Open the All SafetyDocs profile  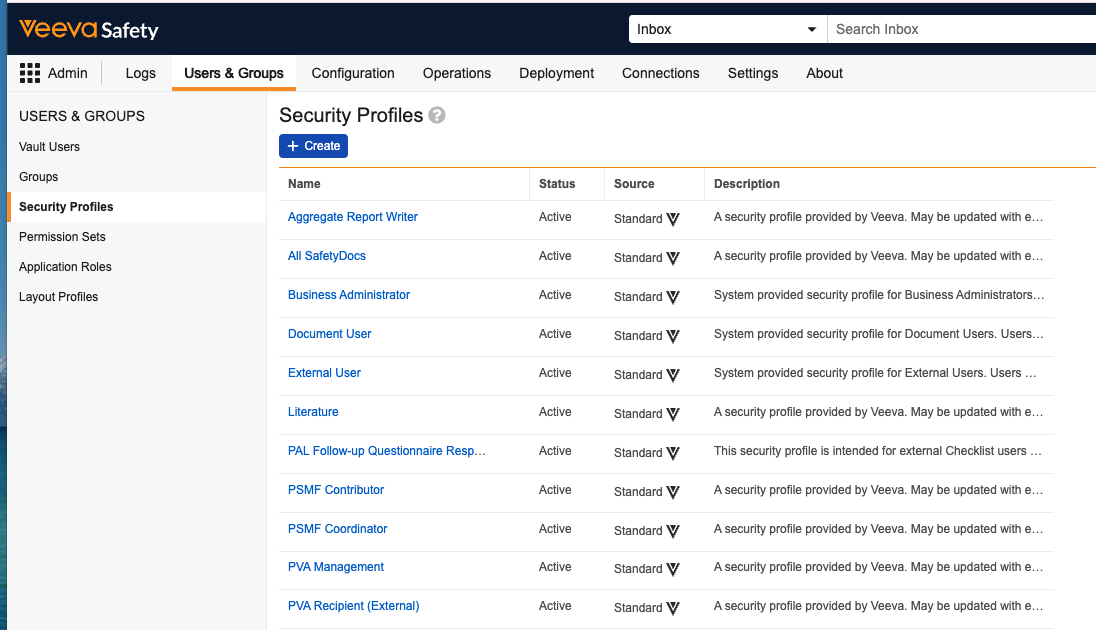326,256
